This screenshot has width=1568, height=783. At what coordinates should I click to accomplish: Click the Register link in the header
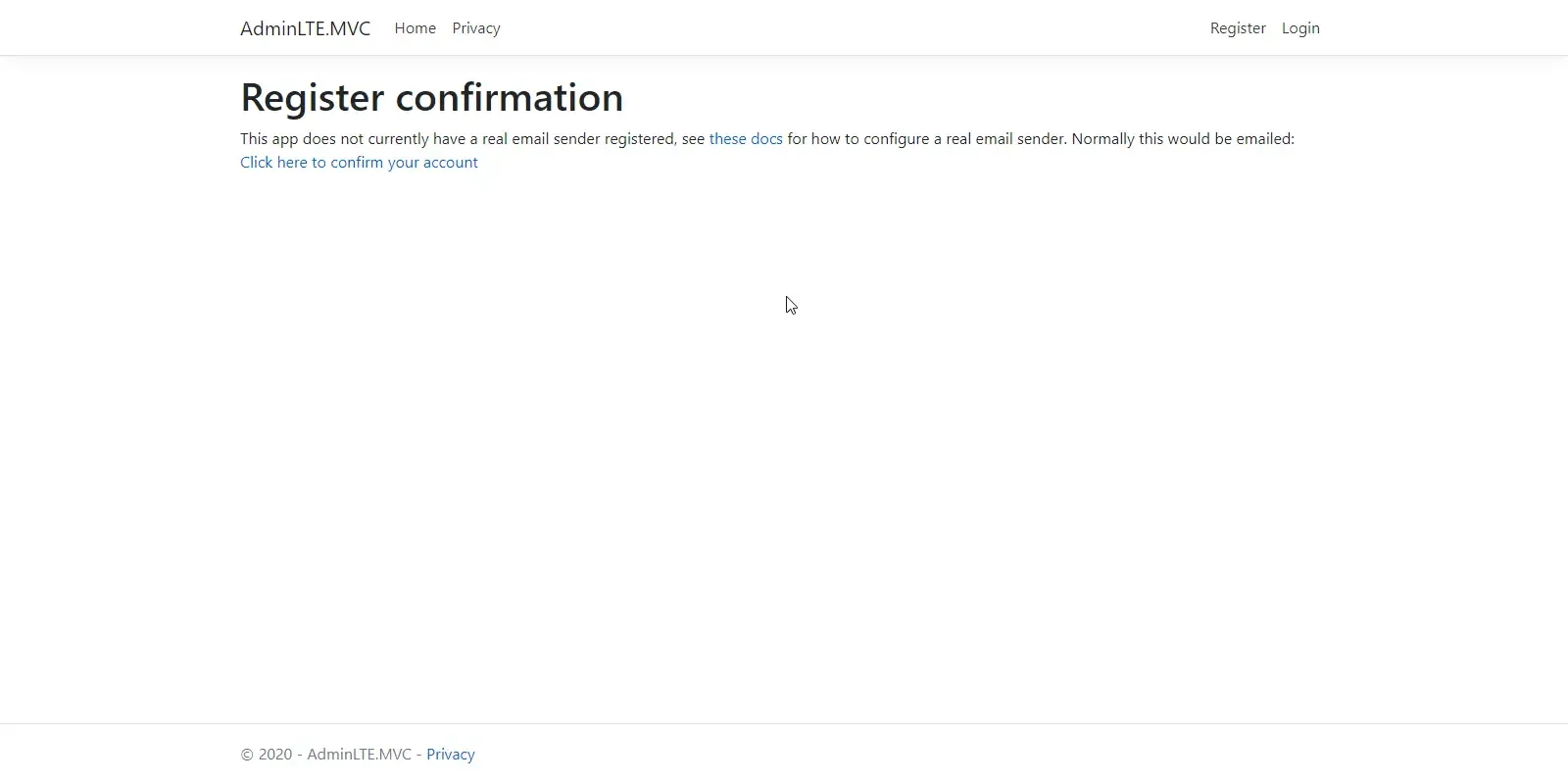point(1237,28)
